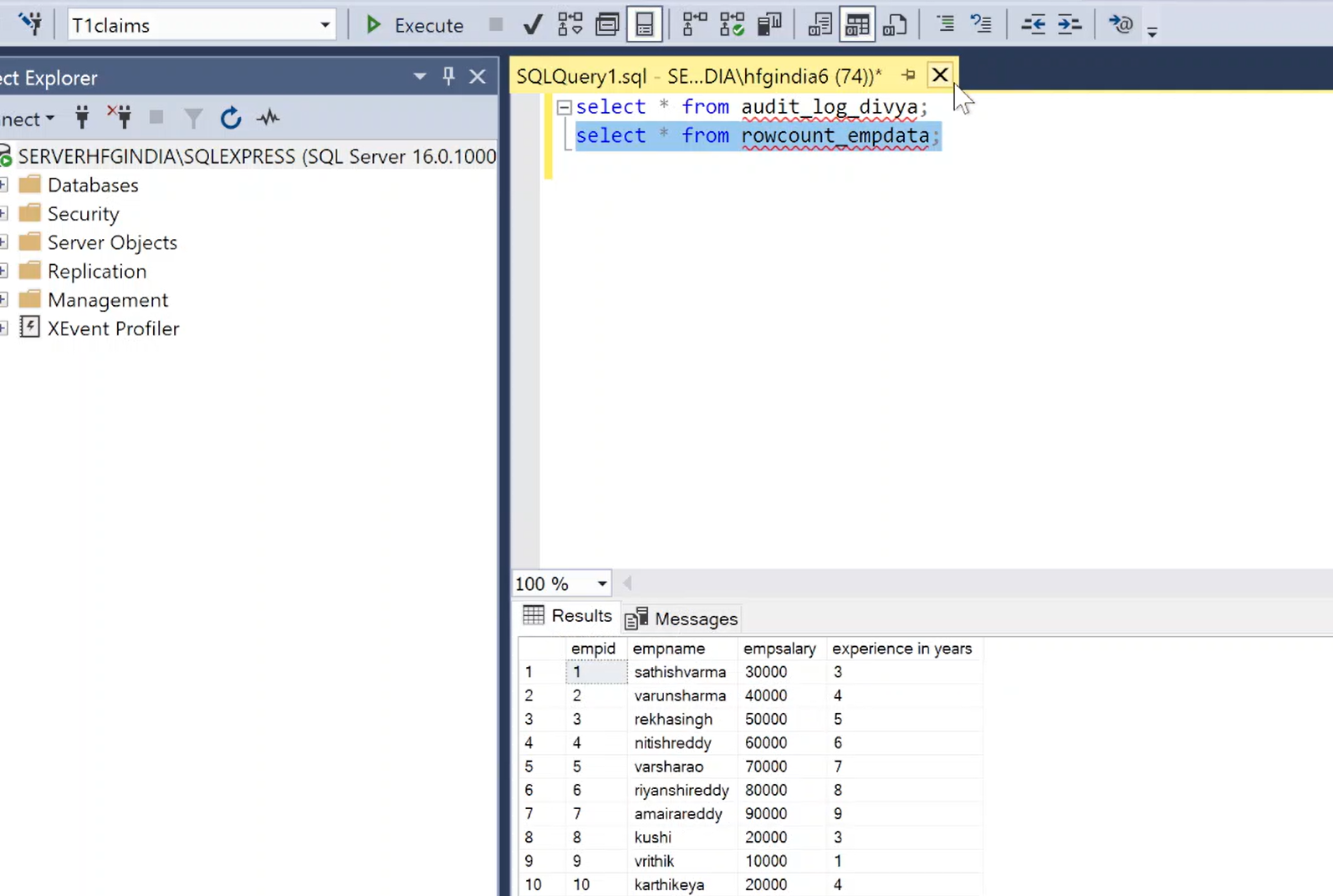Viewport: 1333px width, 896px height.
Task: Collapse the query outline block
Action: coord(564,107)
